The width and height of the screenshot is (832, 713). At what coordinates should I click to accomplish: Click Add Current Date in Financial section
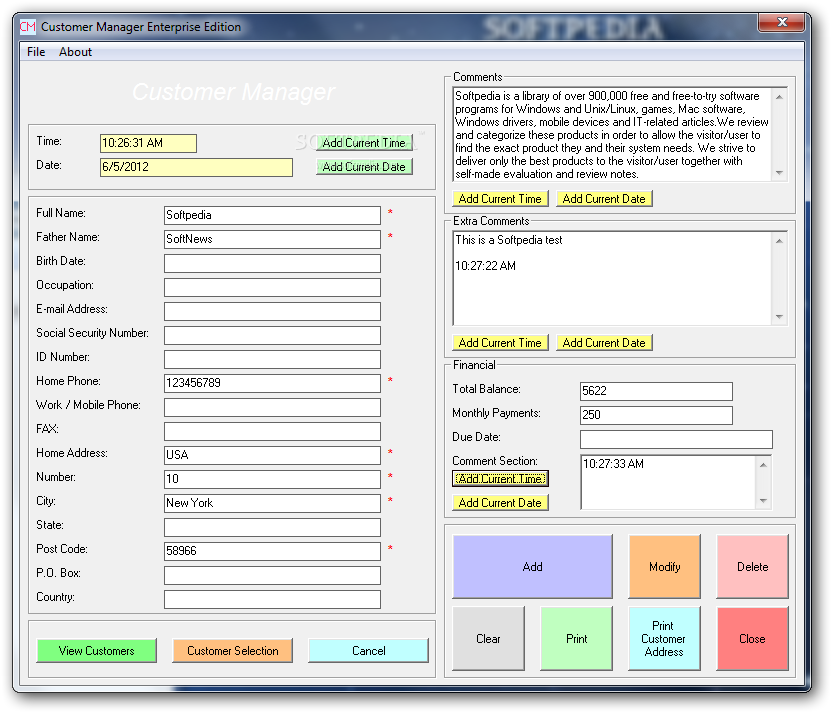(500, 502)
